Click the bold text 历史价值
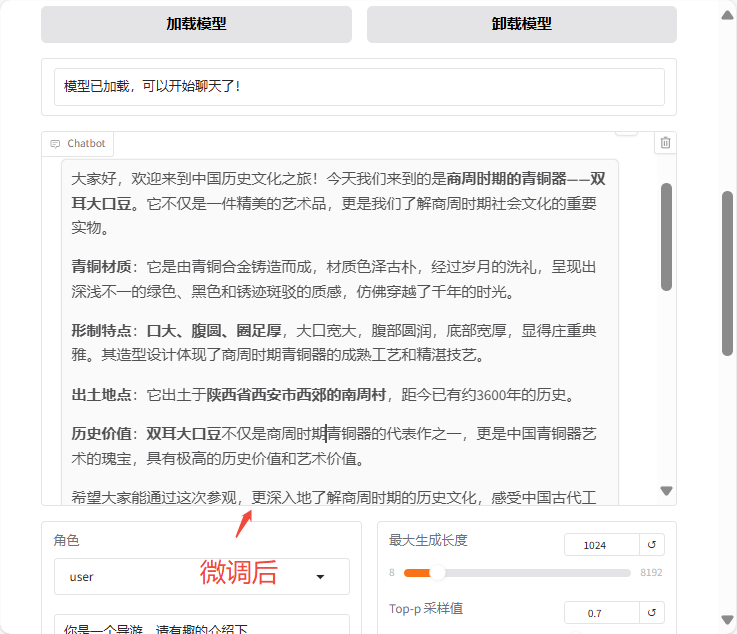The width and height of the screenshot is (737, 634). [101, 433]
